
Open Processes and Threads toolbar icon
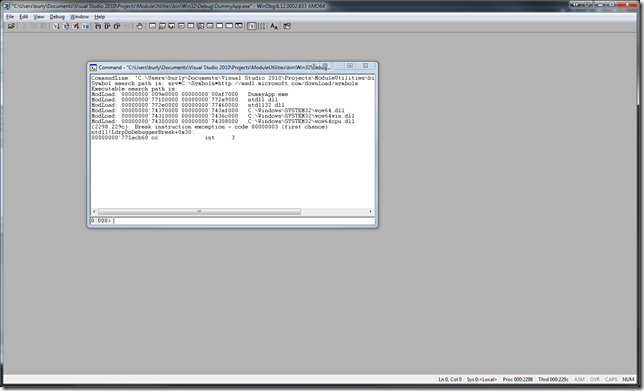(x=229, y=26)
